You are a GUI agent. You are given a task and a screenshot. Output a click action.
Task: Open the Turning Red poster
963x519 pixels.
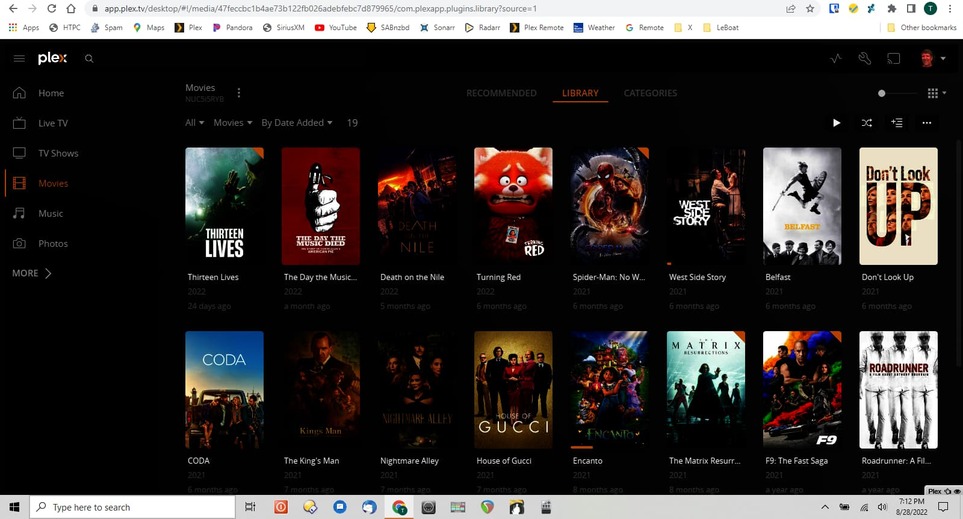point(513,206)
